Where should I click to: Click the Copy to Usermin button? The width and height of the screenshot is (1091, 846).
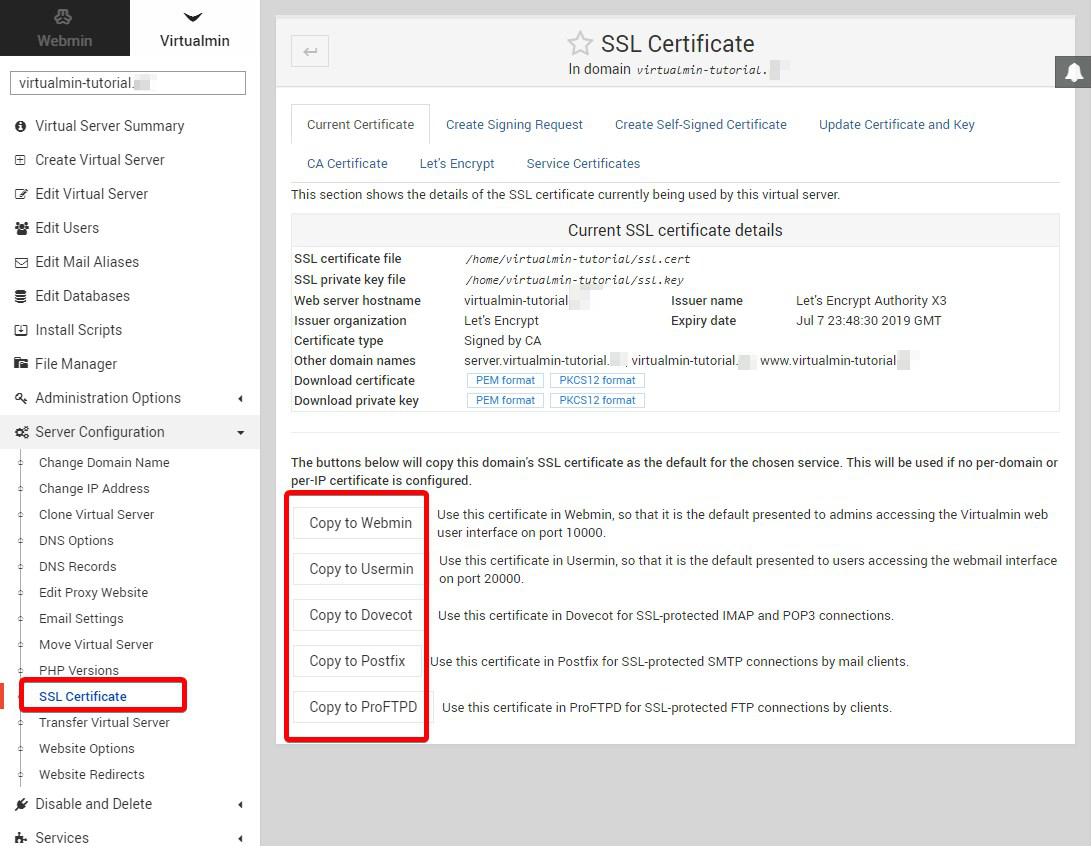361,569
